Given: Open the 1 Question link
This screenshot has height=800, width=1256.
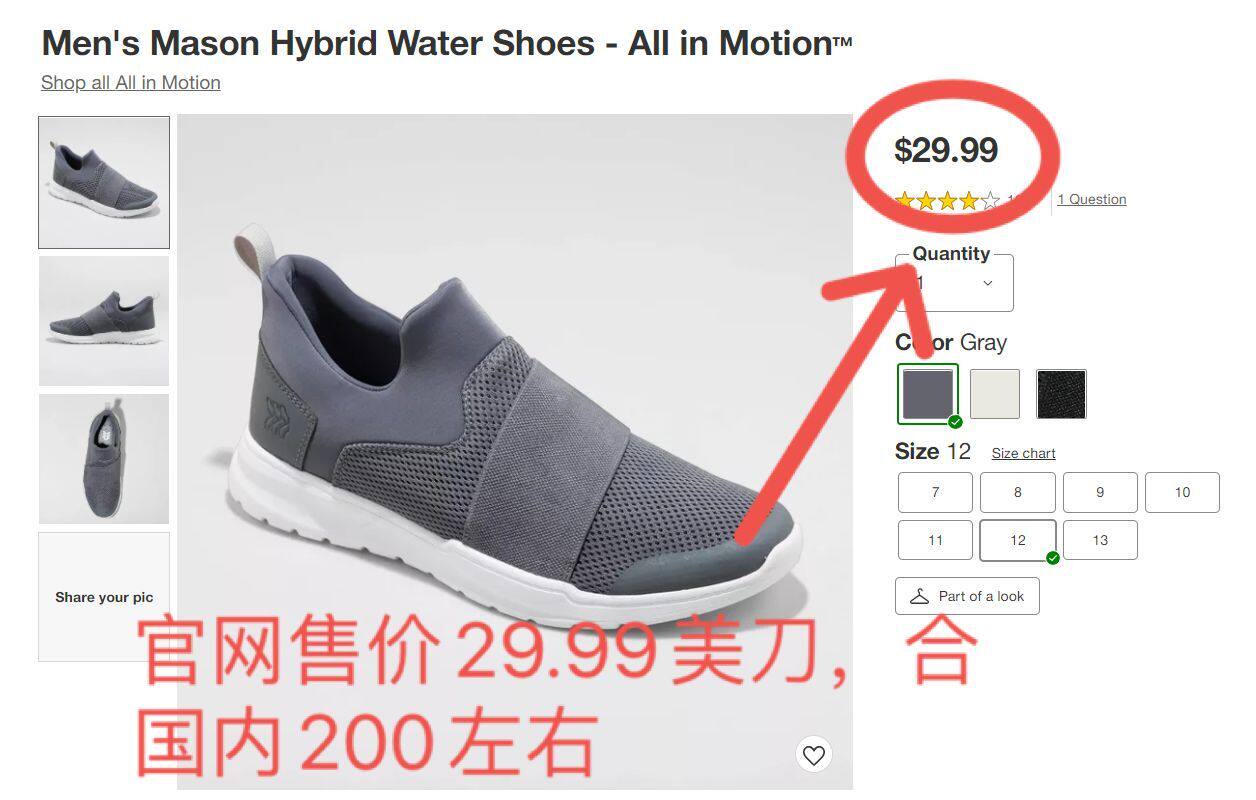Looking at the screenshot, I should tap(1091, 199).
